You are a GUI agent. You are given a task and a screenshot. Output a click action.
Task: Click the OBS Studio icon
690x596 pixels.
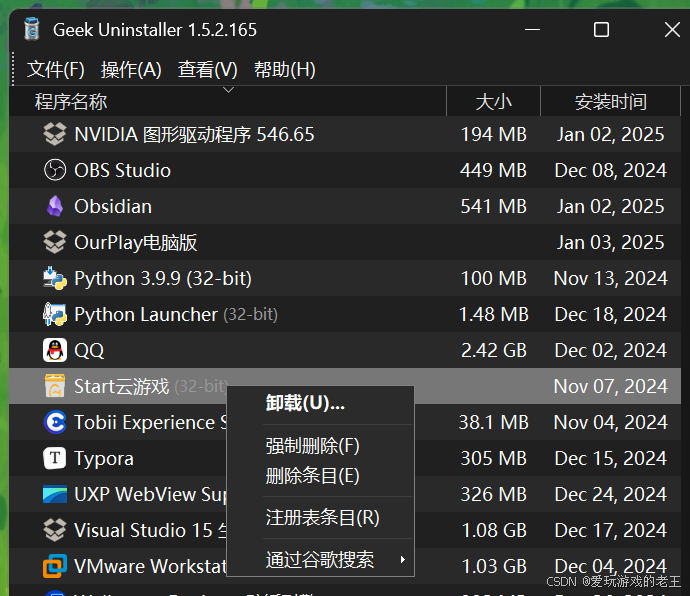[x=55, y=170]
